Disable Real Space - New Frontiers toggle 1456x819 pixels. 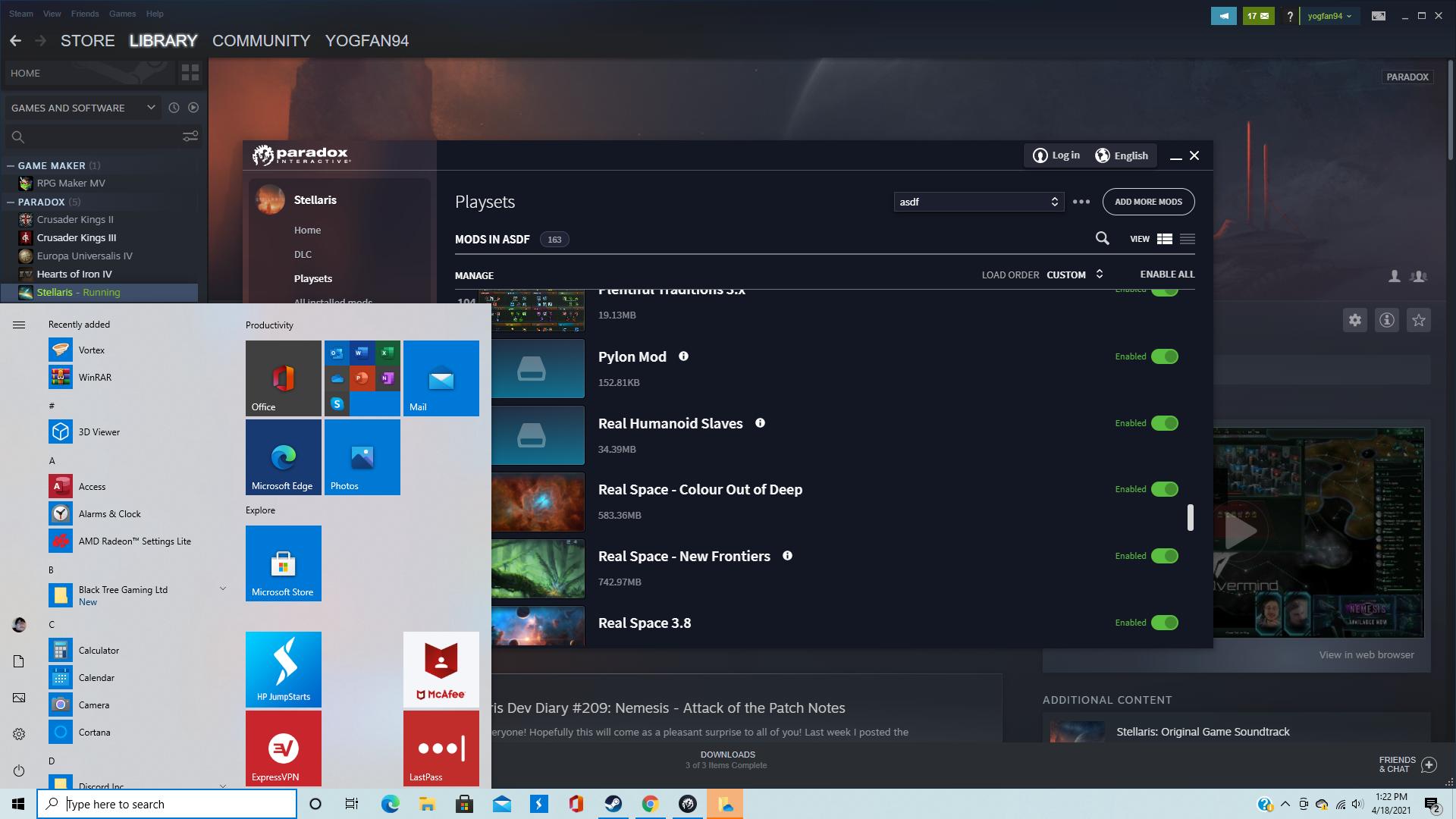(1165, 556)
